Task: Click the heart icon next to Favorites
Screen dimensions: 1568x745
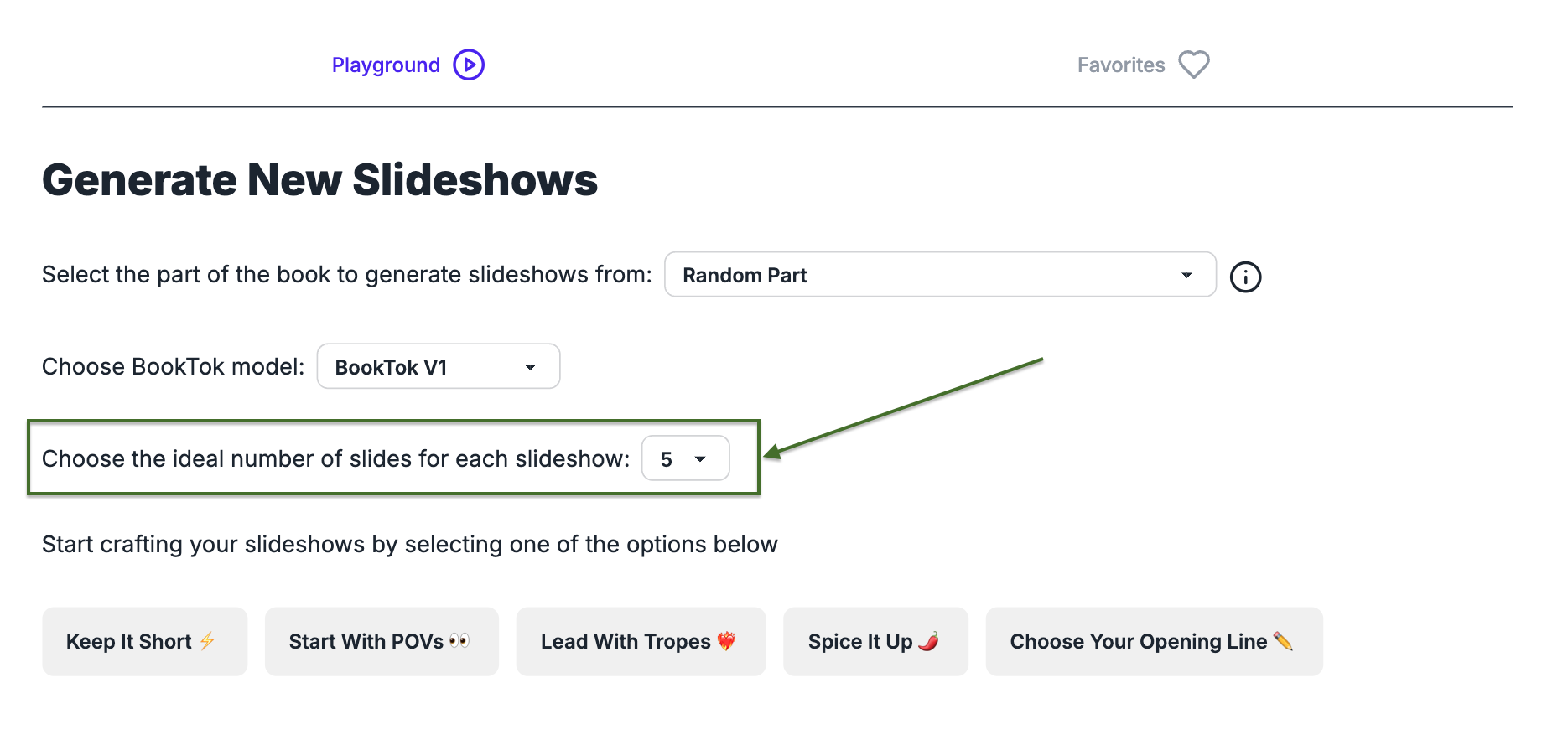Action: click(1194, 64)
